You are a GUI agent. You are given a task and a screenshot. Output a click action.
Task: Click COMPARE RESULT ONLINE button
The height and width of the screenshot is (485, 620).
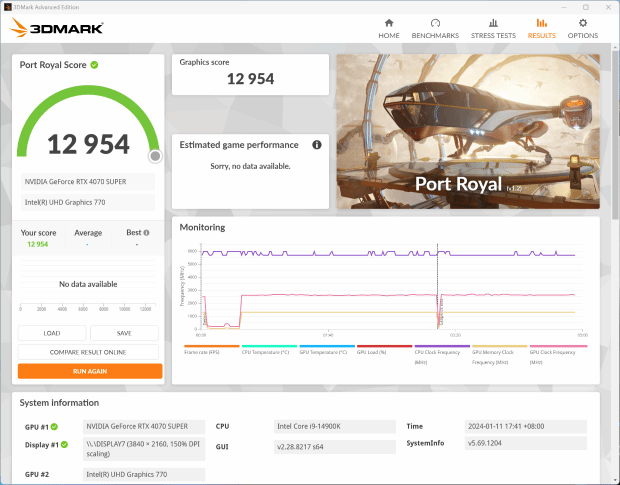pos(88,352)
